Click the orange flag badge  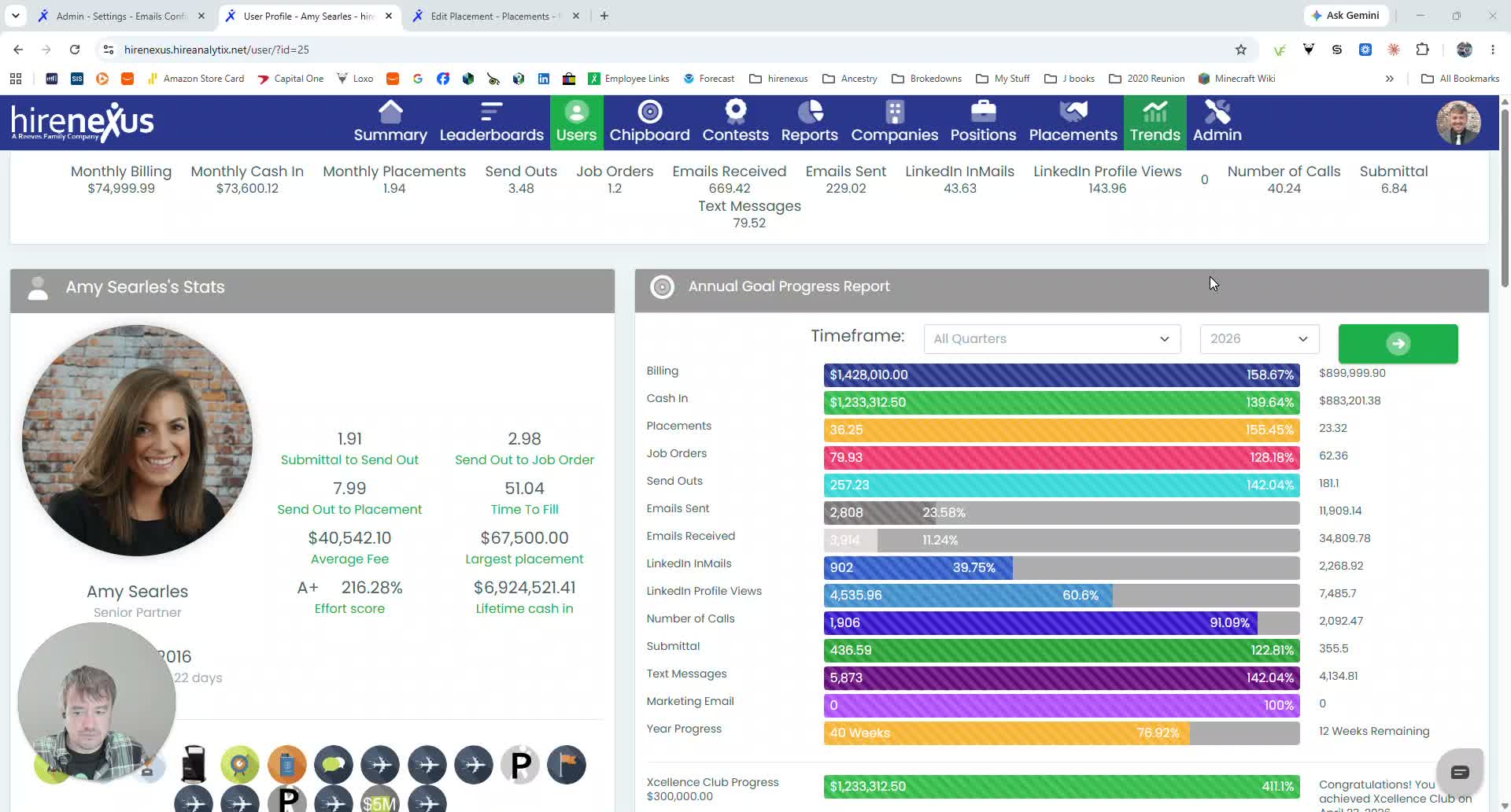(567, 764)
